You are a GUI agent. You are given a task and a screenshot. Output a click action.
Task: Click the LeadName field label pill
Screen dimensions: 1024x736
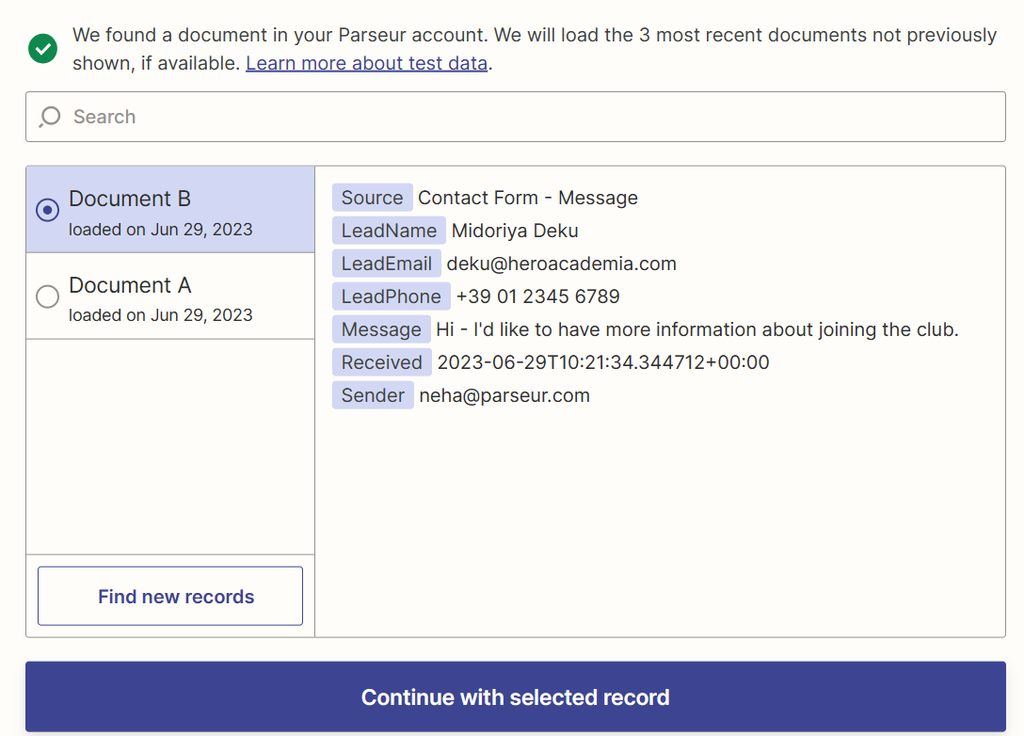click(388, 230)
